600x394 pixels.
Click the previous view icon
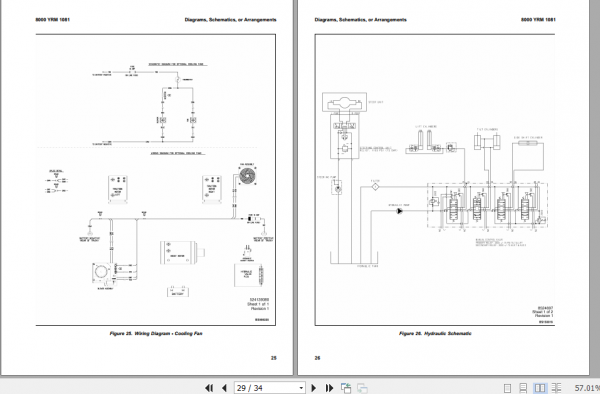pos(346,388)
